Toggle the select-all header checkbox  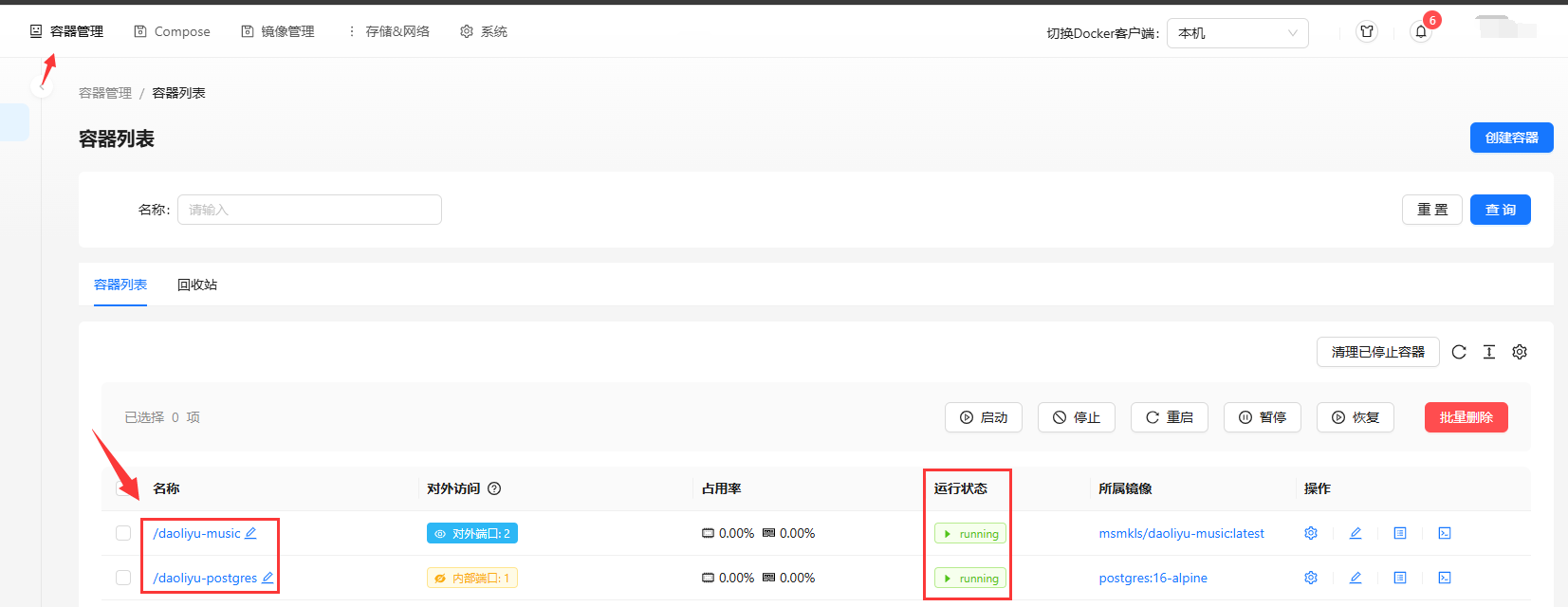tap(122, 488)
